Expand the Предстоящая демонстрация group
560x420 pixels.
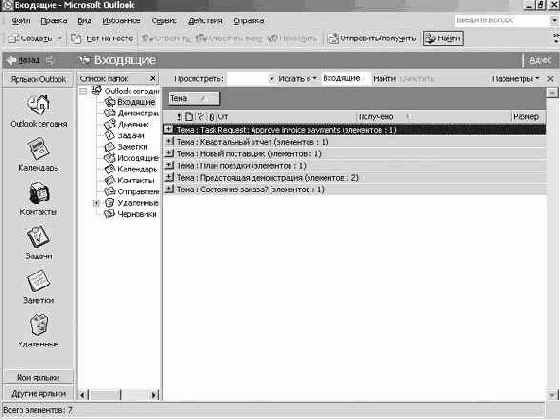point(169,177)
